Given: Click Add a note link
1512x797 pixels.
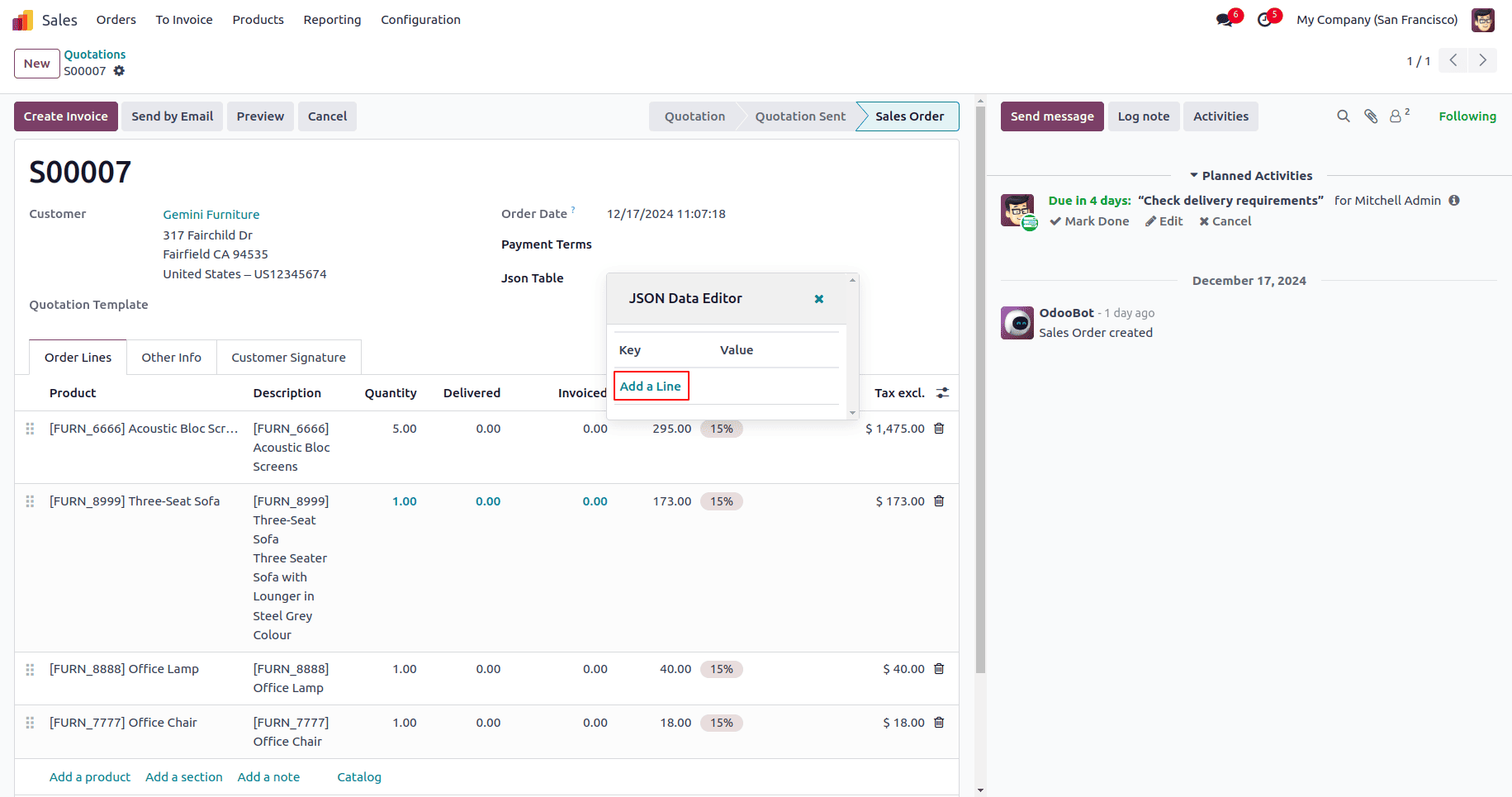Looking at the screenshot, I should point(268,777).
